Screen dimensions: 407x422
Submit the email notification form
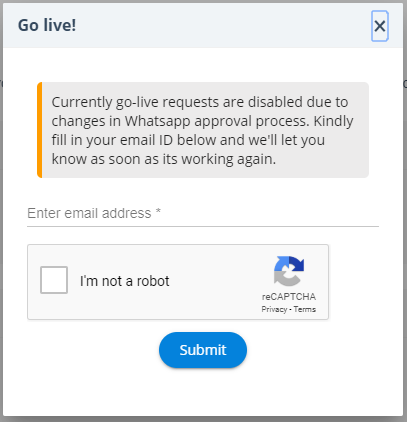[203, 350]
